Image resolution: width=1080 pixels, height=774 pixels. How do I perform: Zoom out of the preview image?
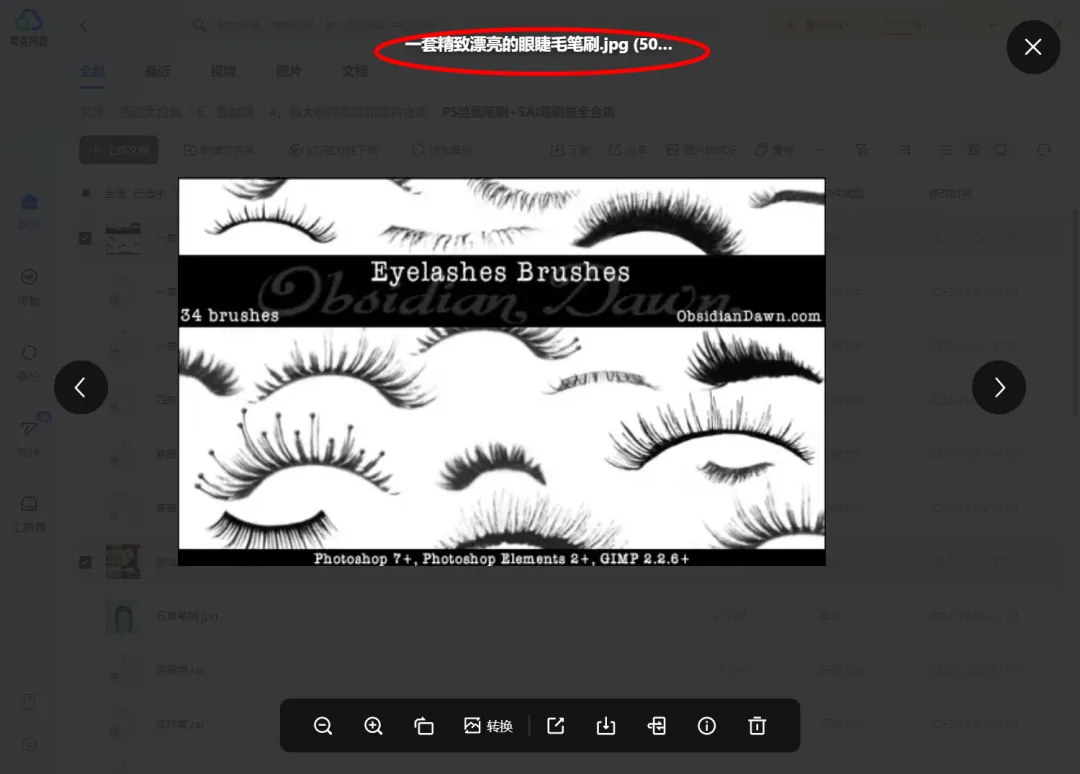click(323, 726)
